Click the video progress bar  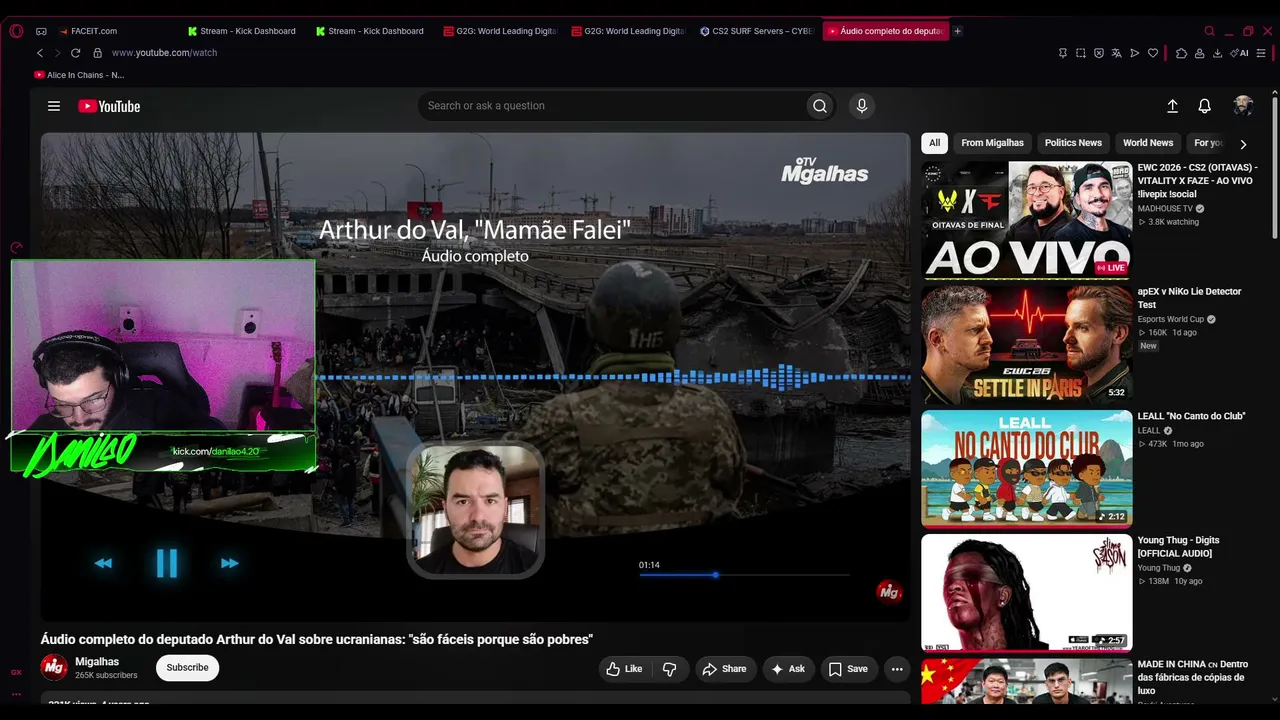[x=744, y=575]
